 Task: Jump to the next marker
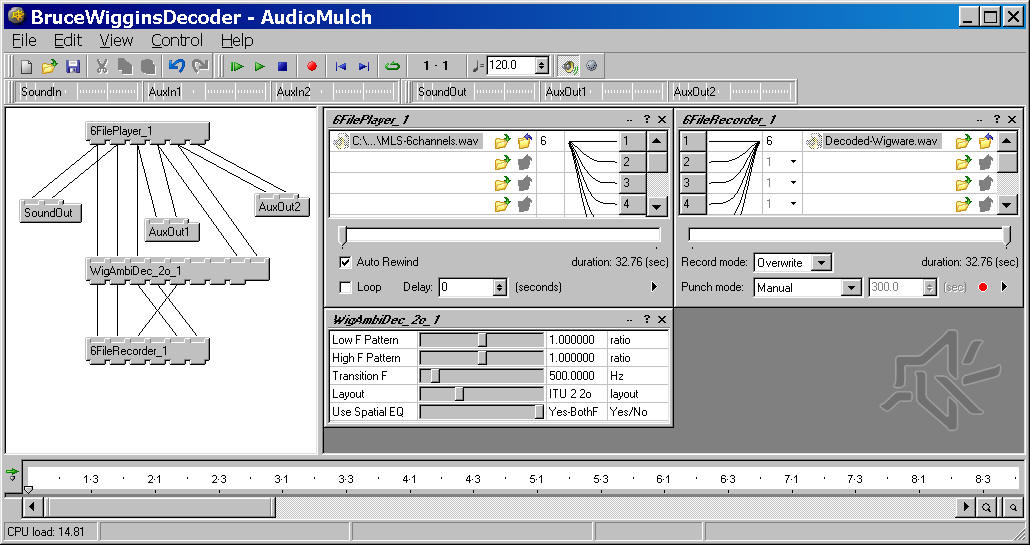click(x=364, y=66)
